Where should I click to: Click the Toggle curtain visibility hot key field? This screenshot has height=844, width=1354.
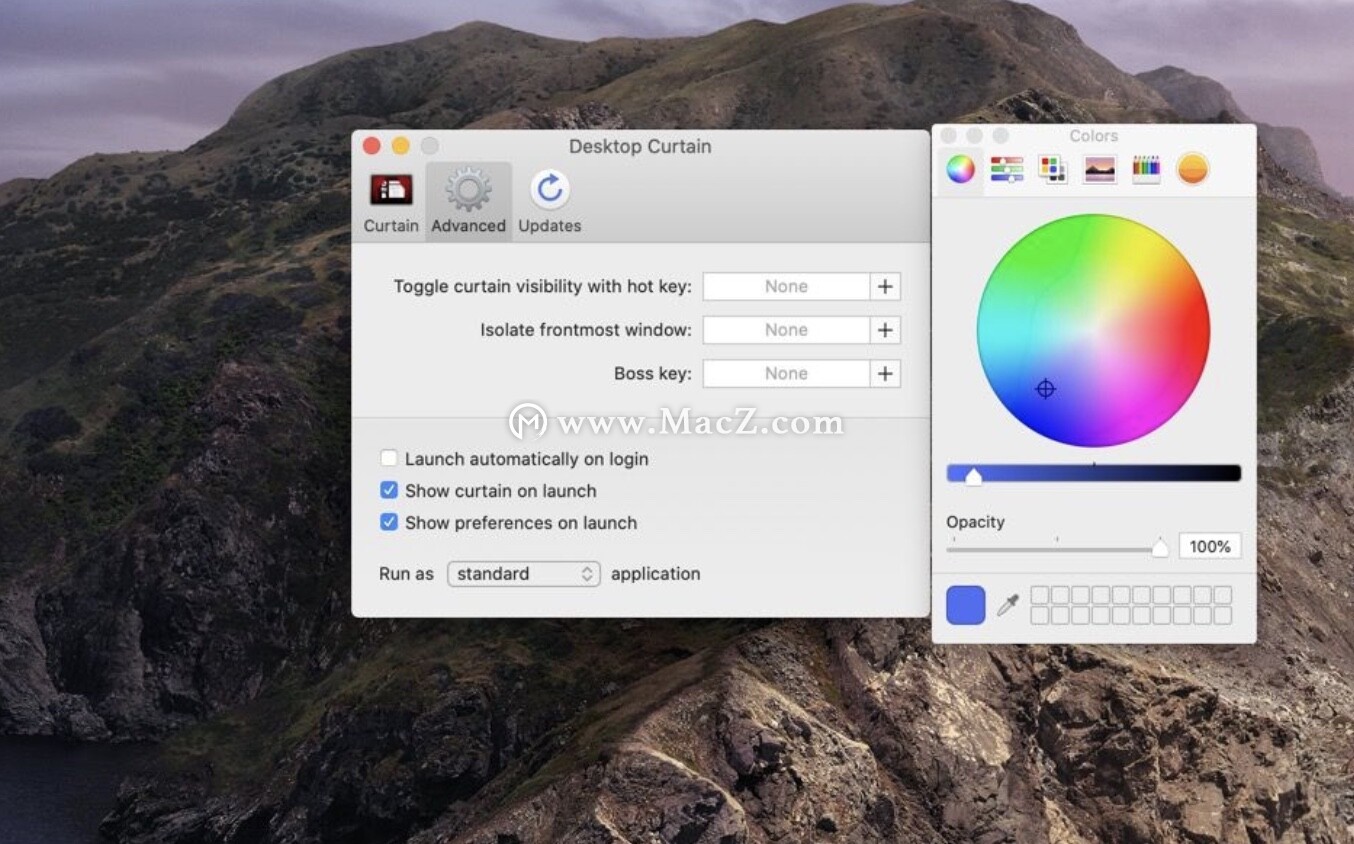tap(786, 287)
